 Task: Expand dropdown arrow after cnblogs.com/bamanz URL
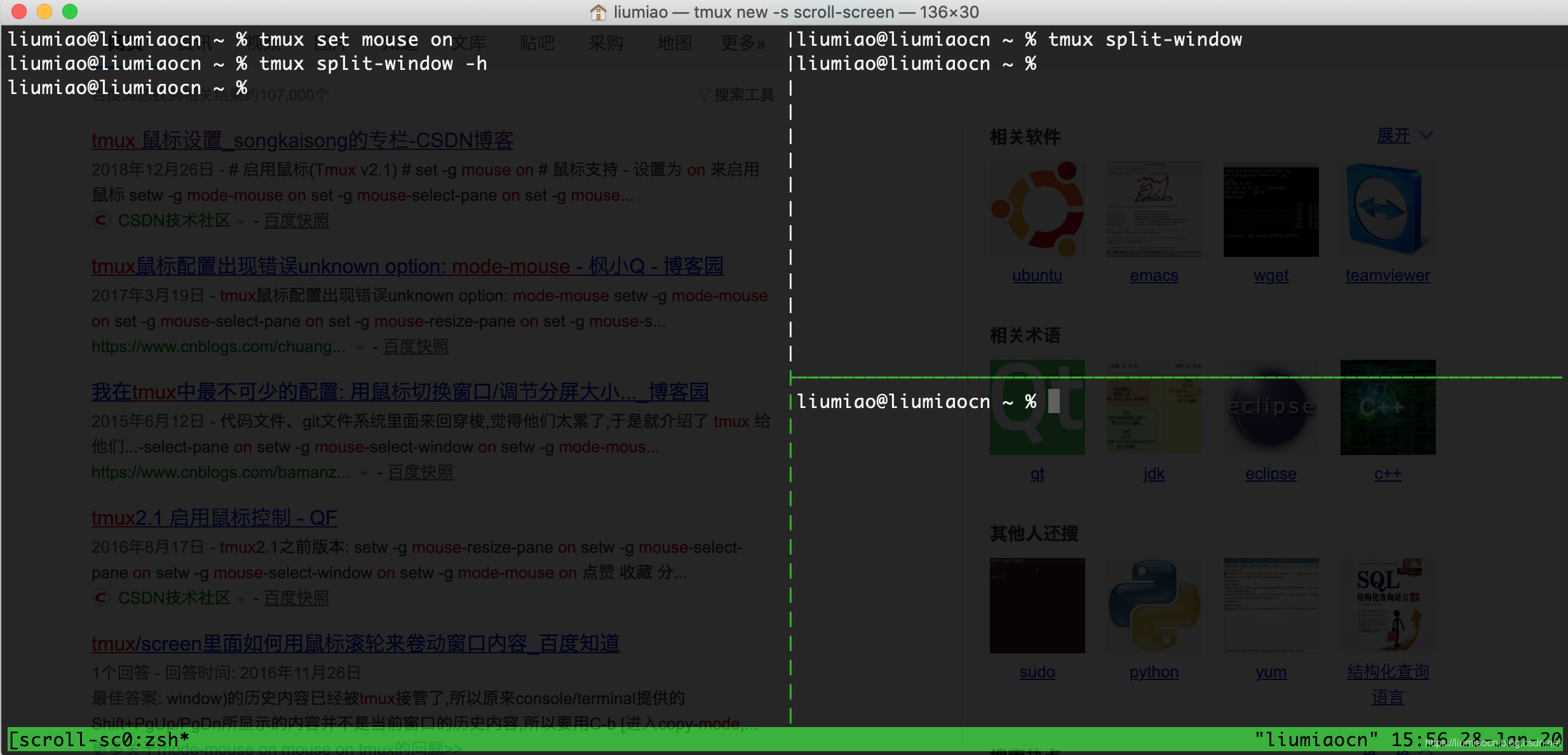[364, 473]
